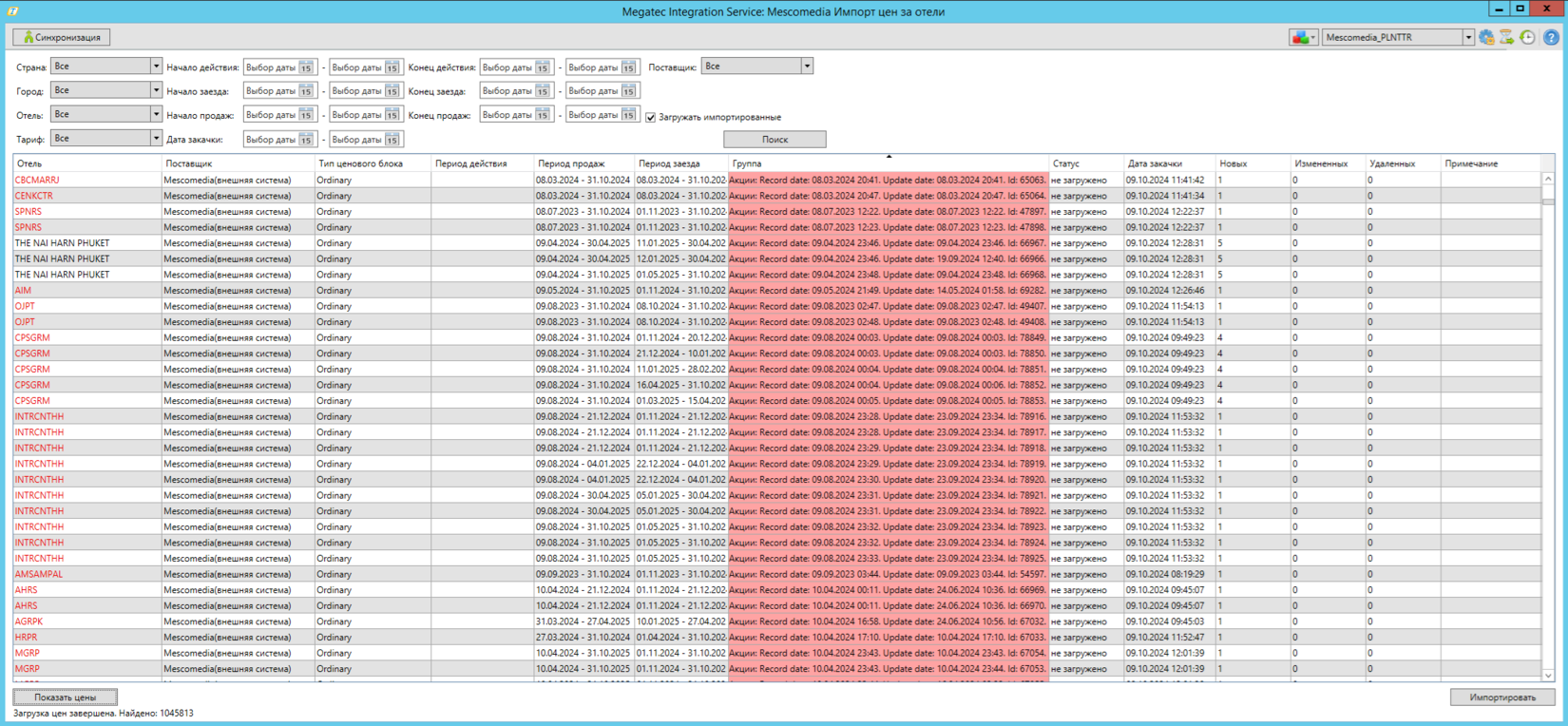Click the group cell with Id: 66967

[x=889, y=243]
